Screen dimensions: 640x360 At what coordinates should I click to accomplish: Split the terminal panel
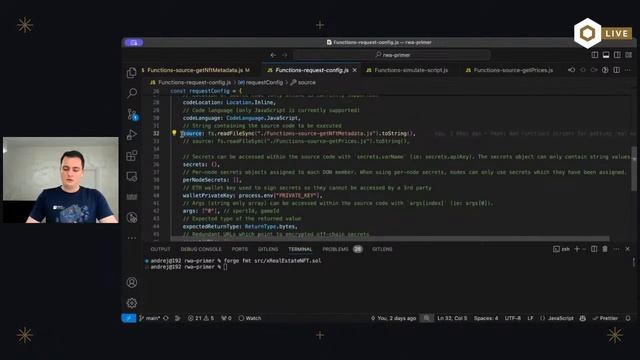(x=594, y=249)
